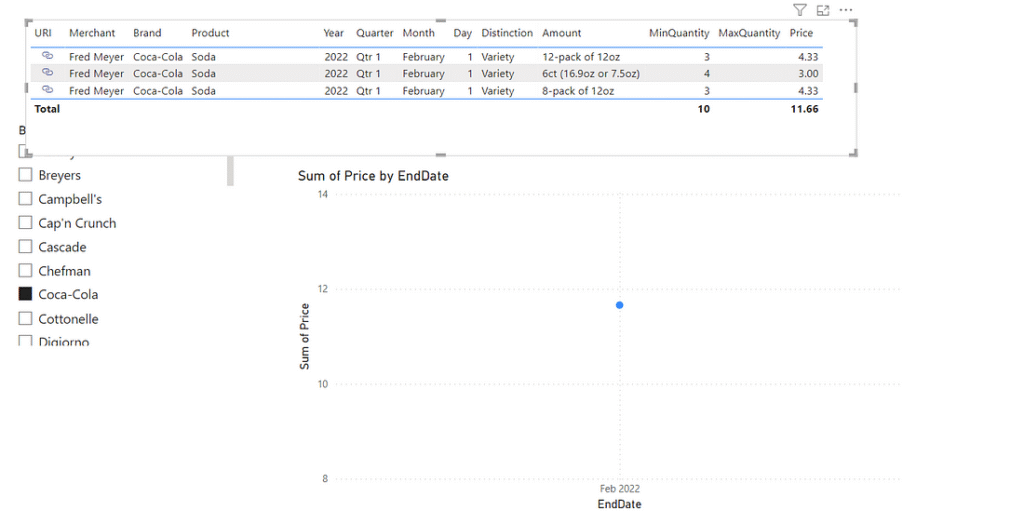Click the '6ct (16.9oz or 7.5oz)' amount cell
This screenshot has width=1024, height=524.
coord(591,73)
